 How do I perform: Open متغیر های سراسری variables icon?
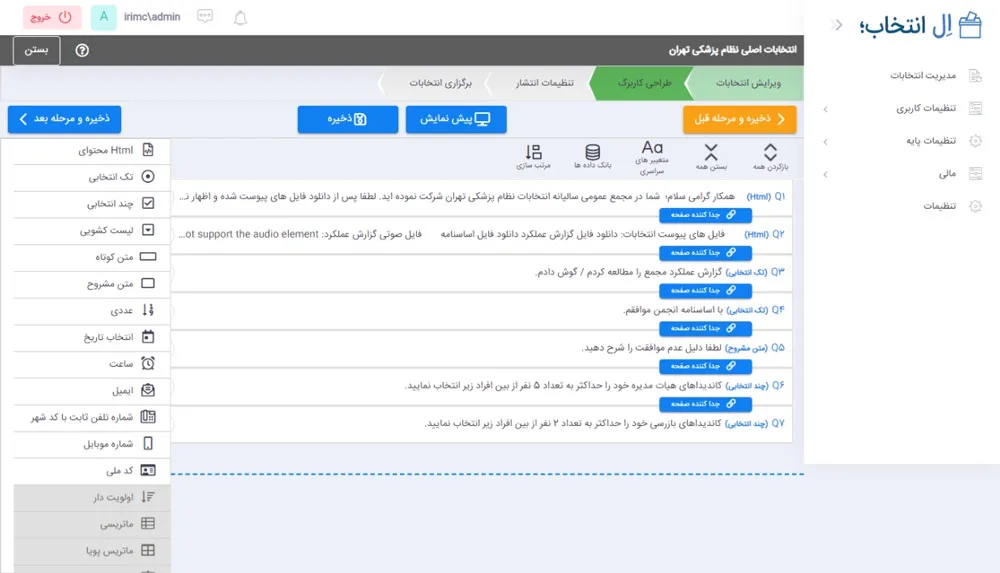click(652, 157)
